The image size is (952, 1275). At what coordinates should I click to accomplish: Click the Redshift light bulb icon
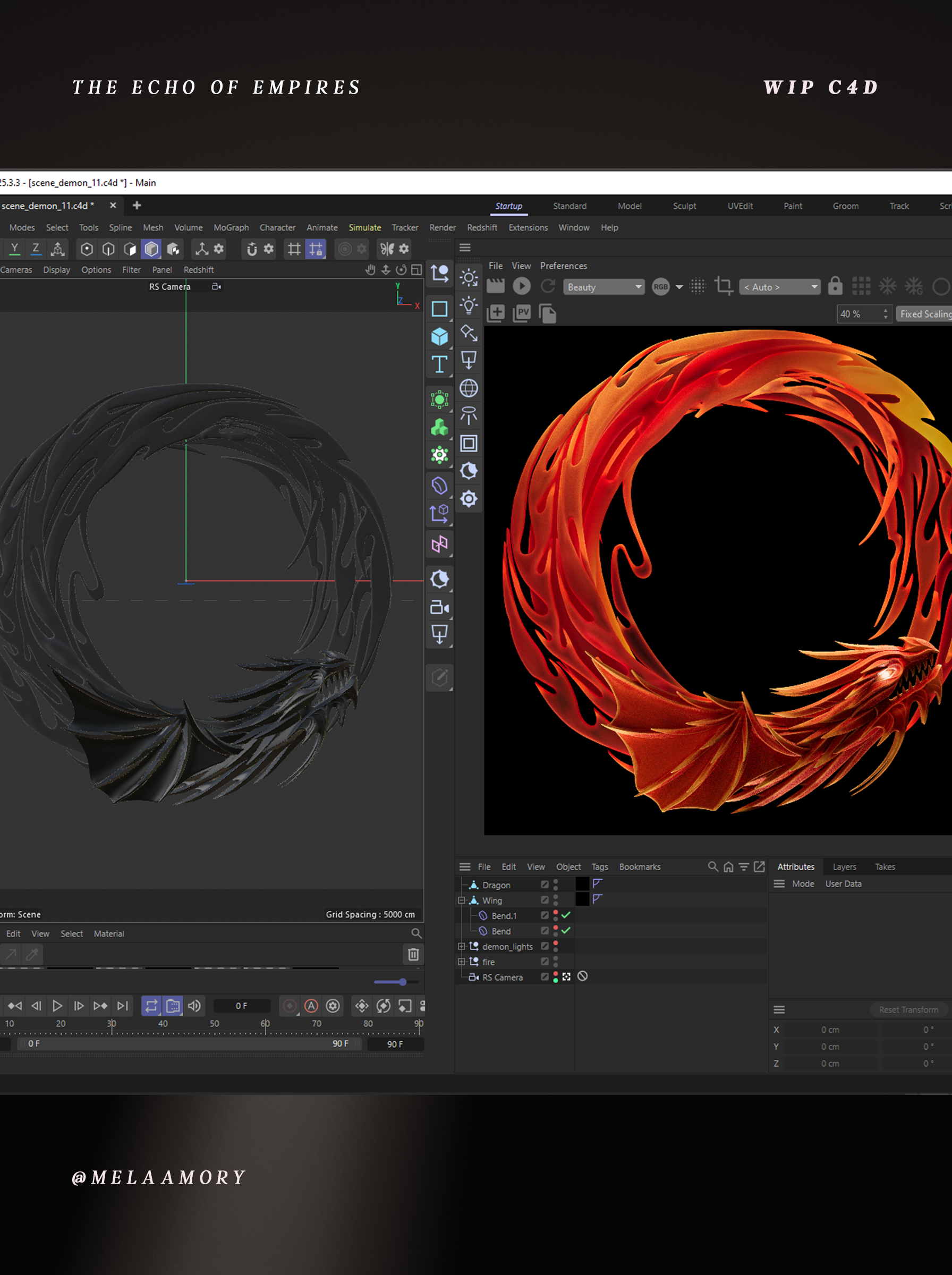pos(469,305)
